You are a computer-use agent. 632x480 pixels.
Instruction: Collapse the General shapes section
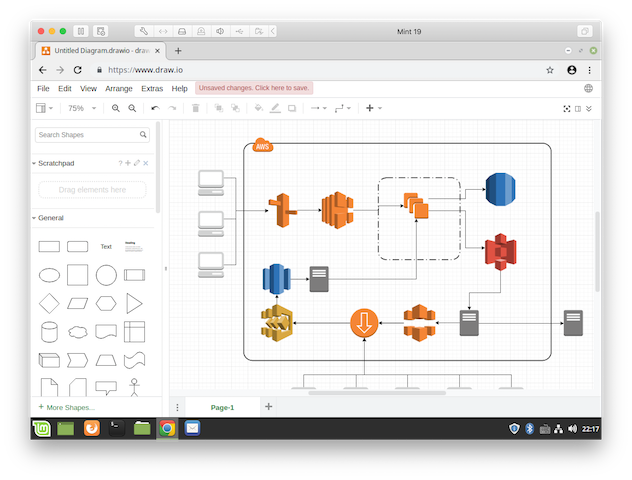(51, 217)
